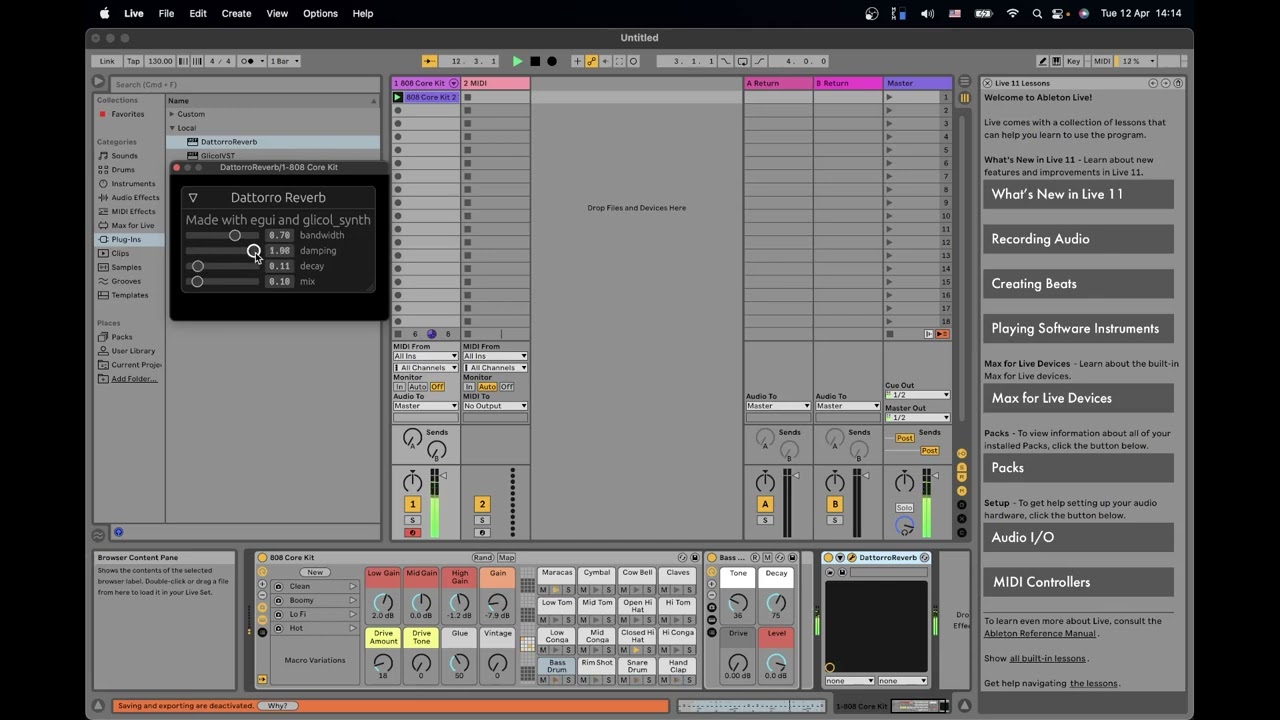Click the arm record button on track 1

[x=412, y=533]
